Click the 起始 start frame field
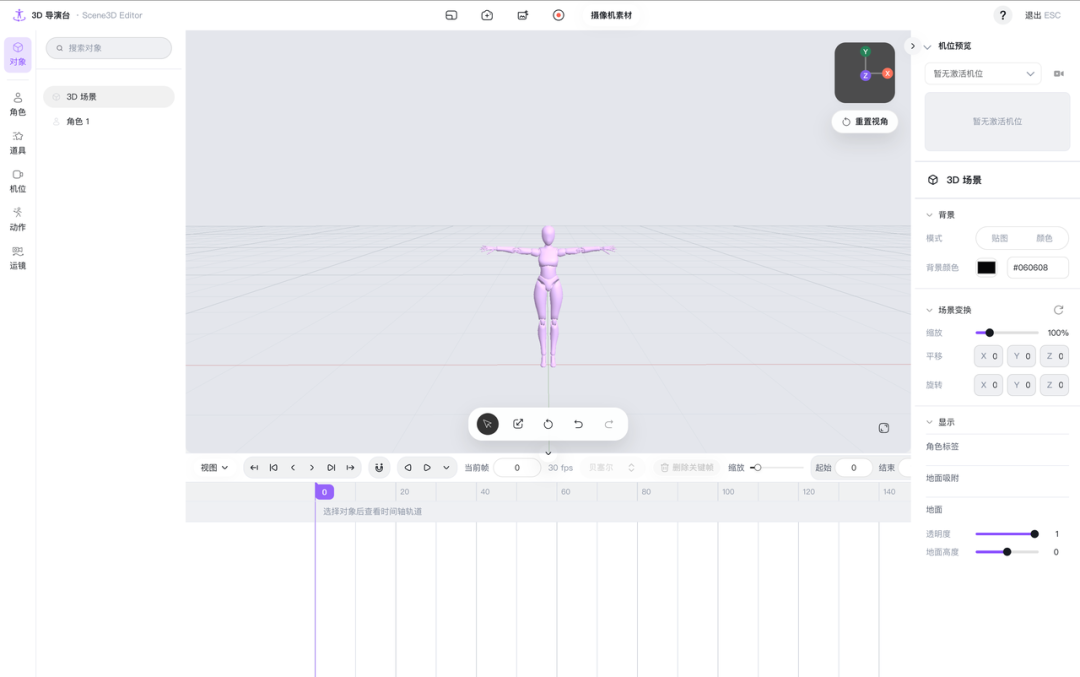 click(854, 468)
